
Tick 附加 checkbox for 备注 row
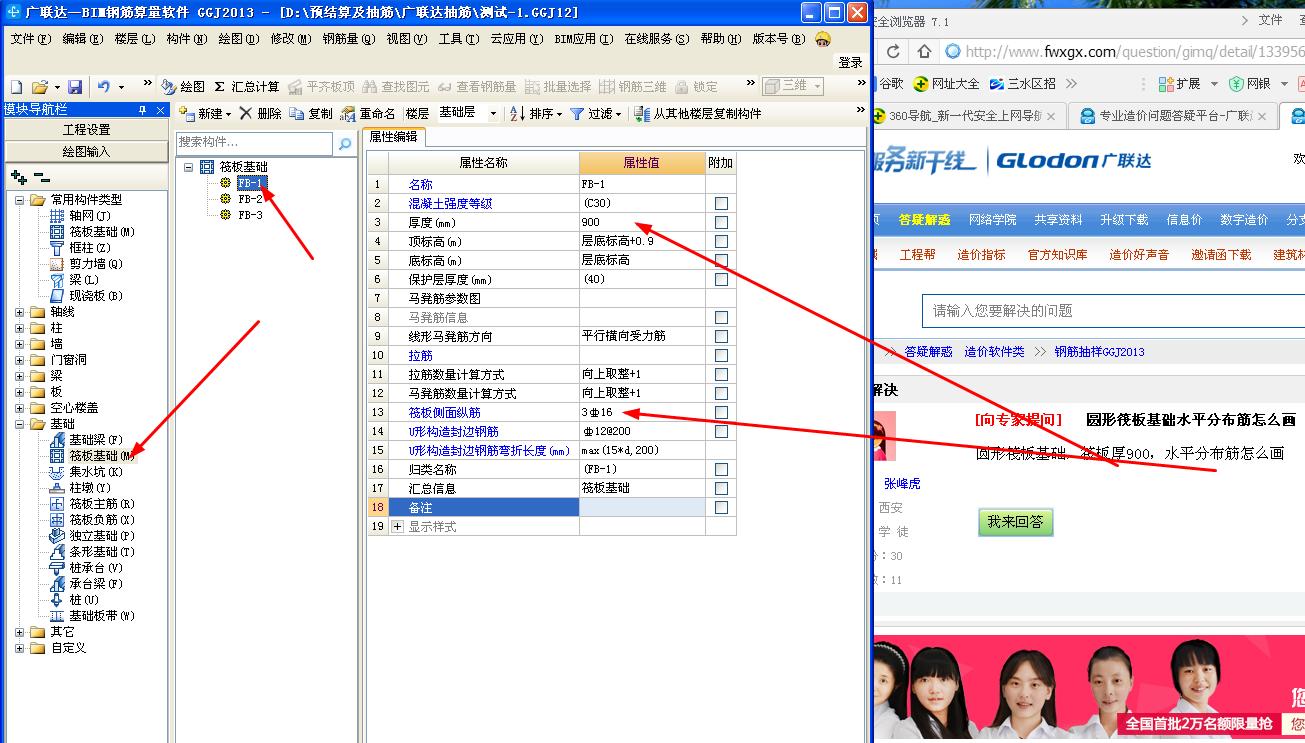pos(721,507)
